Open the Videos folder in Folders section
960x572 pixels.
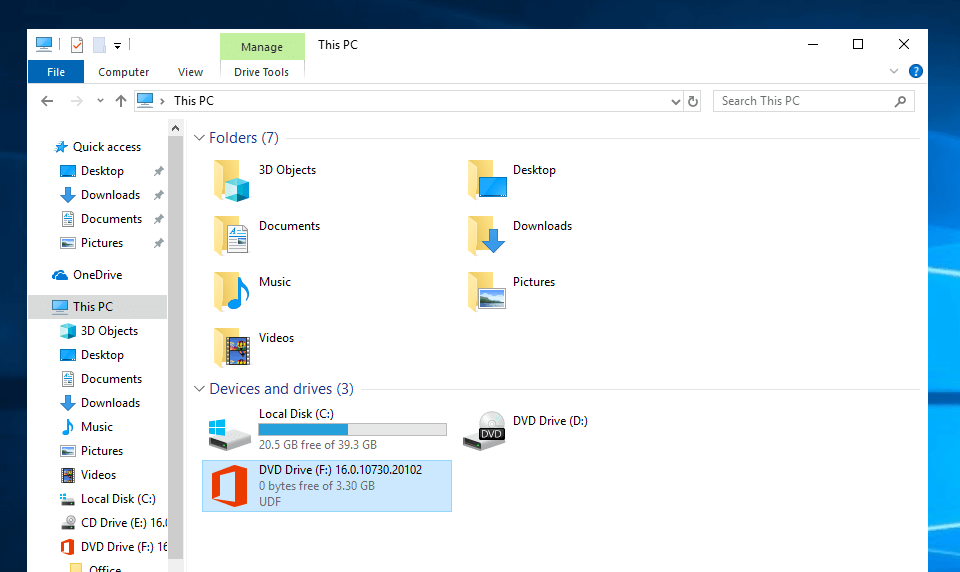231,347
